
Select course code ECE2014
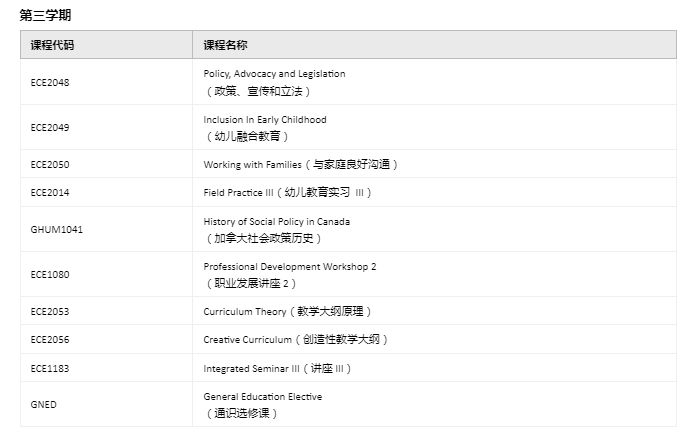(50, 192)
